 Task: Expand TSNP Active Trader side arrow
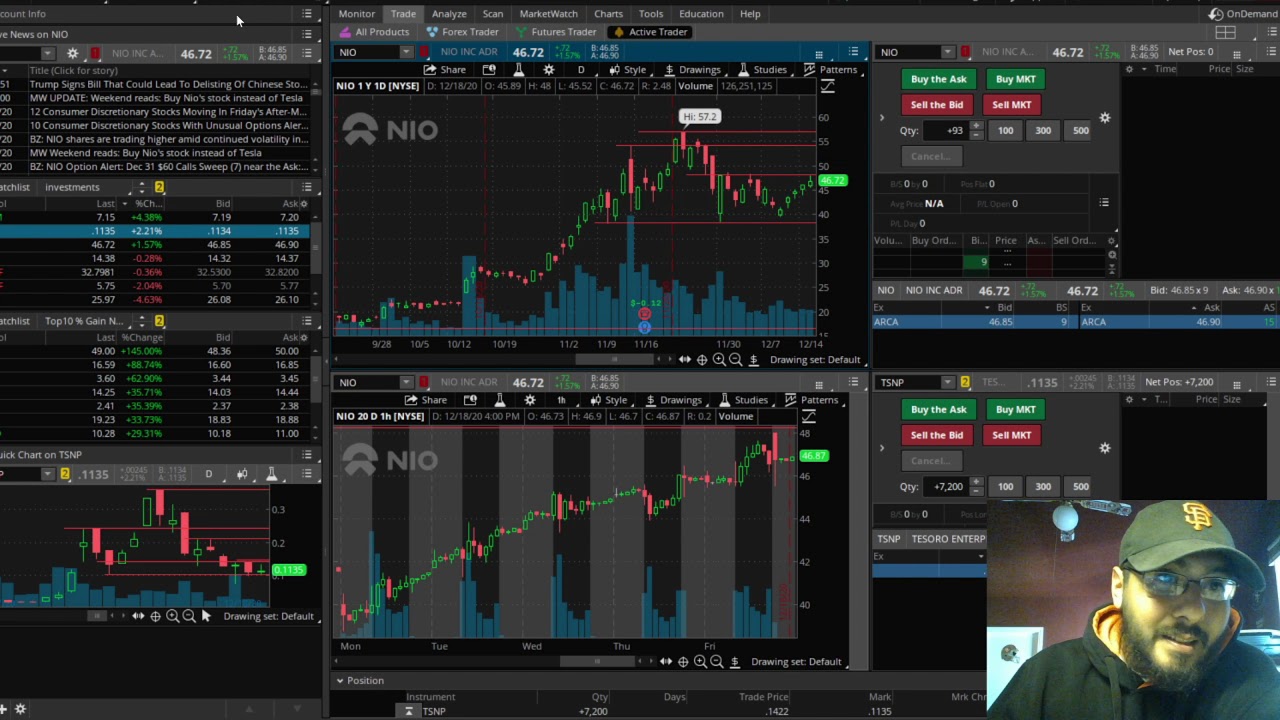pos(881,448)
